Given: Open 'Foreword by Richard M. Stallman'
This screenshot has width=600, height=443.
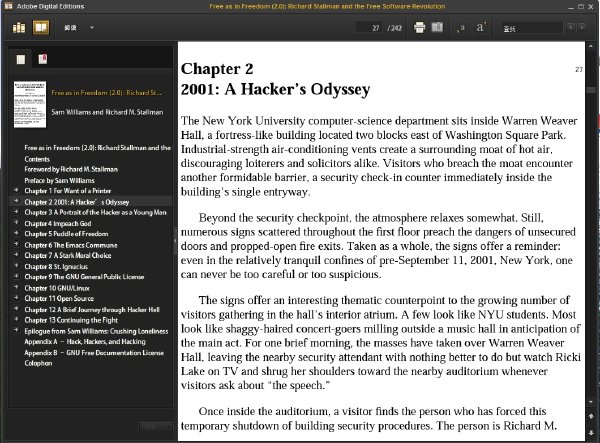Looking at the screenshot, I should coord(71,169).
